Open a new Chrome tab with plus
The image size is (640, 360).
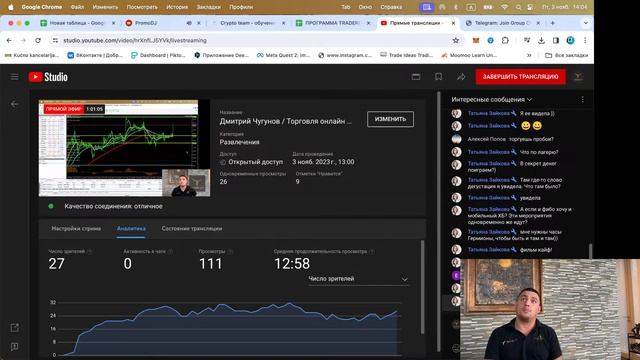pyautogui.click(x=553, y=23)
